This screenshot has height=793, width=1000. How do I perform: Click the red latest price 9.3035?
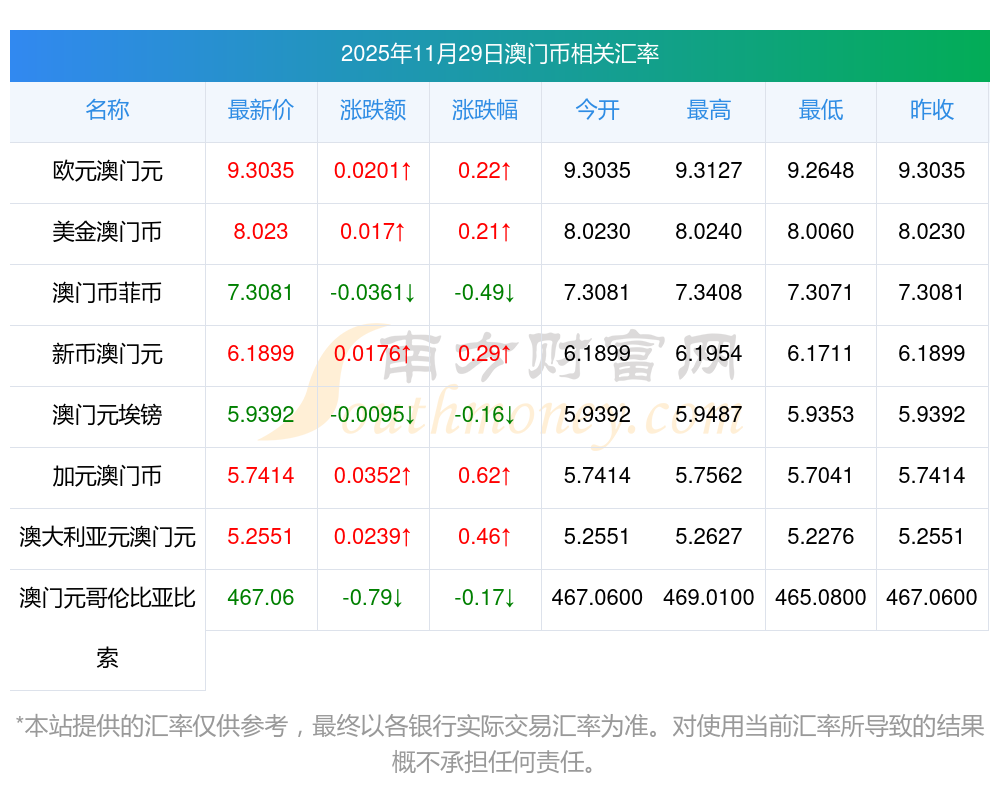click(260, 170)
